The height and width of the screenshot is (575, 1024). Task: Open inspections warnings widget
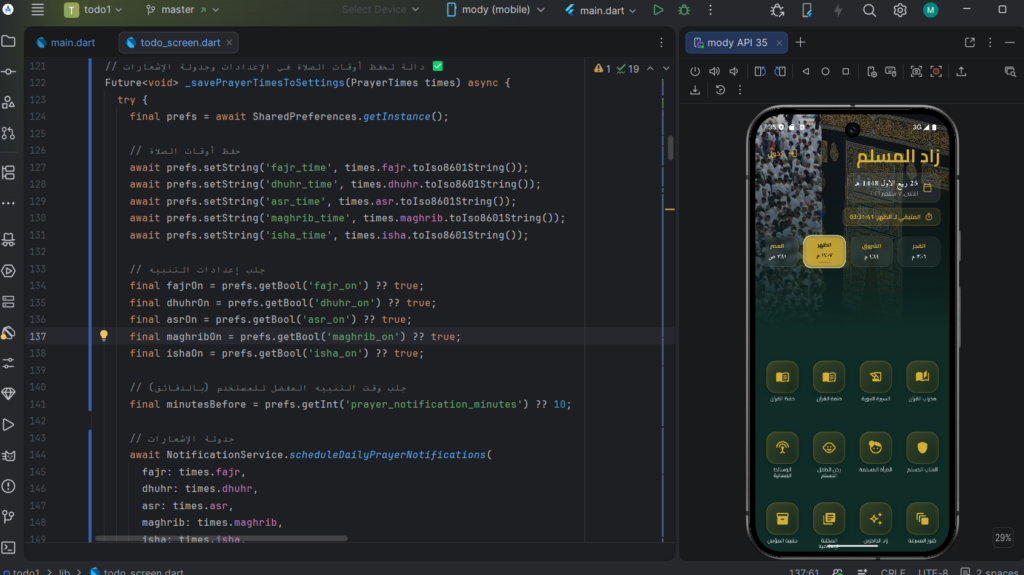[616, 69]
